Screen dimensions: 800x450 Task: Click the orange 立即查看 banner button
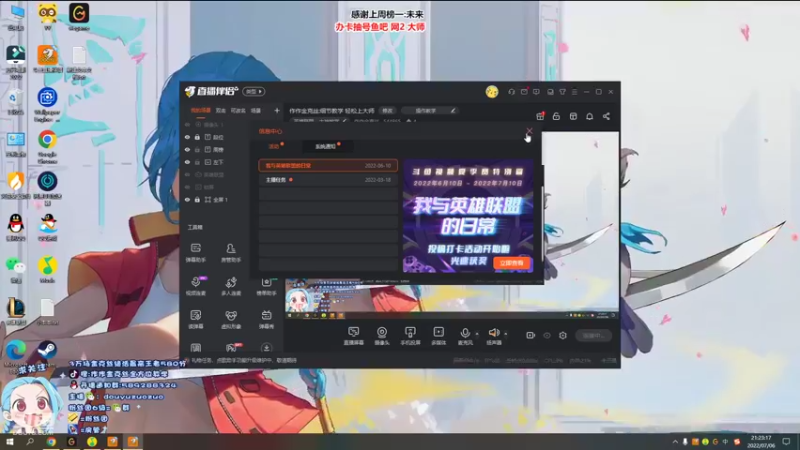coord(512,263)
